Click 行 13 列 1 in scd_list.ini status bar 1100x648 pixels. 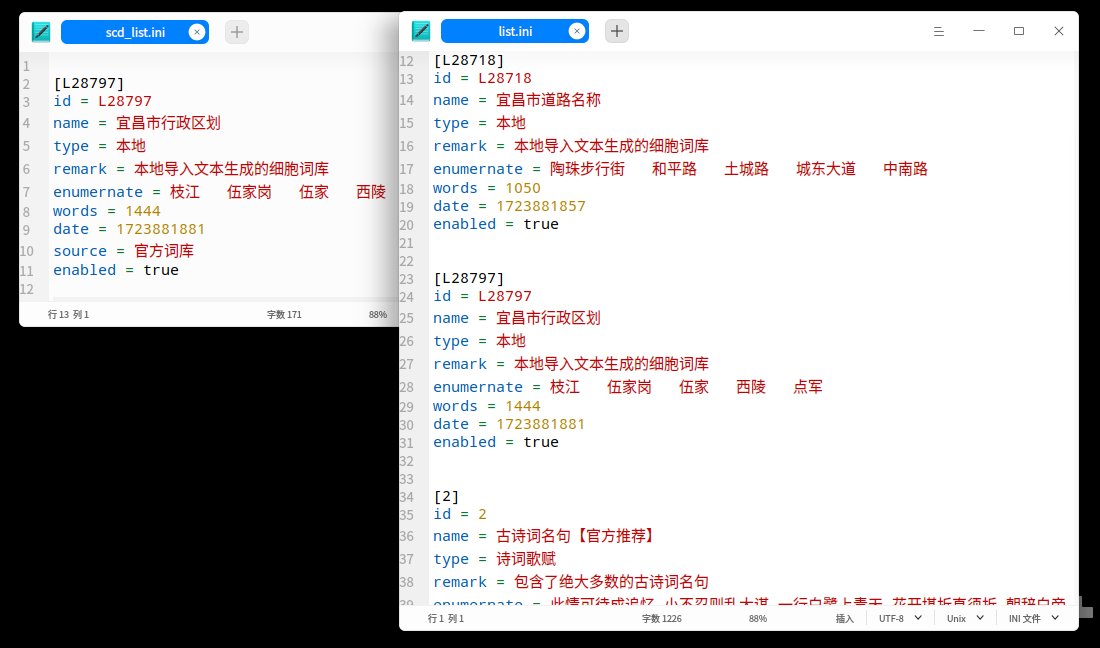click(68, 314)
